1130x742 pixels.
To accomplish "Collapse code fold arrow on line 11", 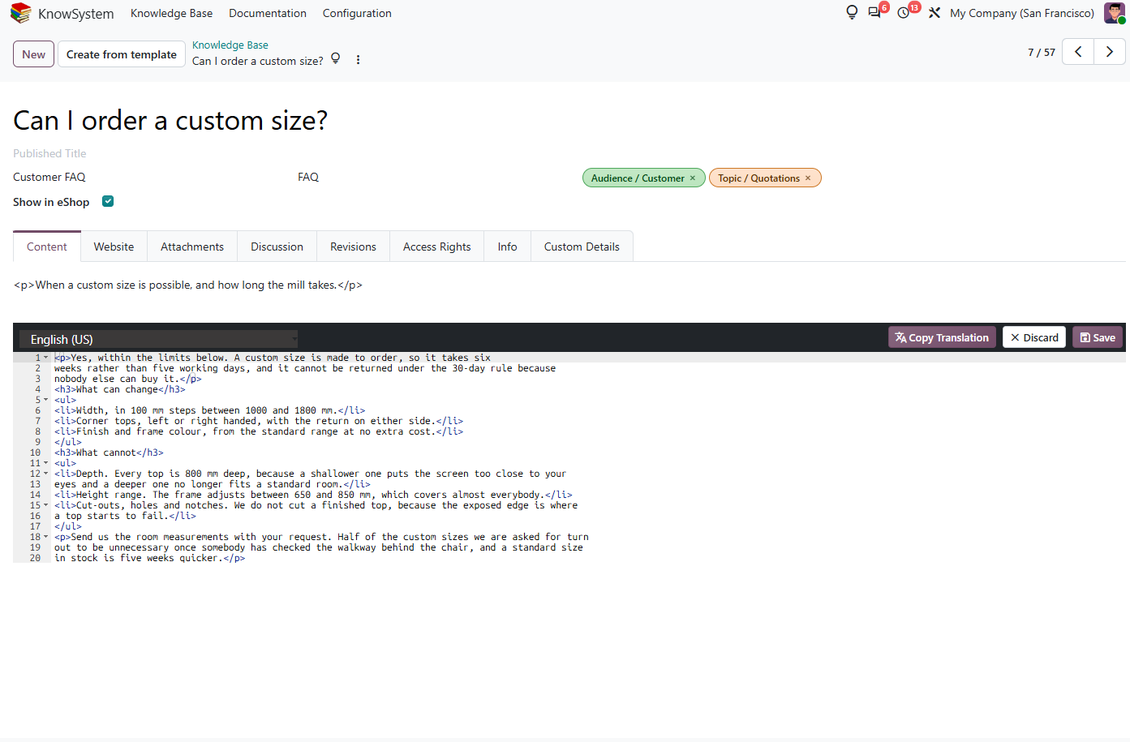I will [x=46, y=463].
